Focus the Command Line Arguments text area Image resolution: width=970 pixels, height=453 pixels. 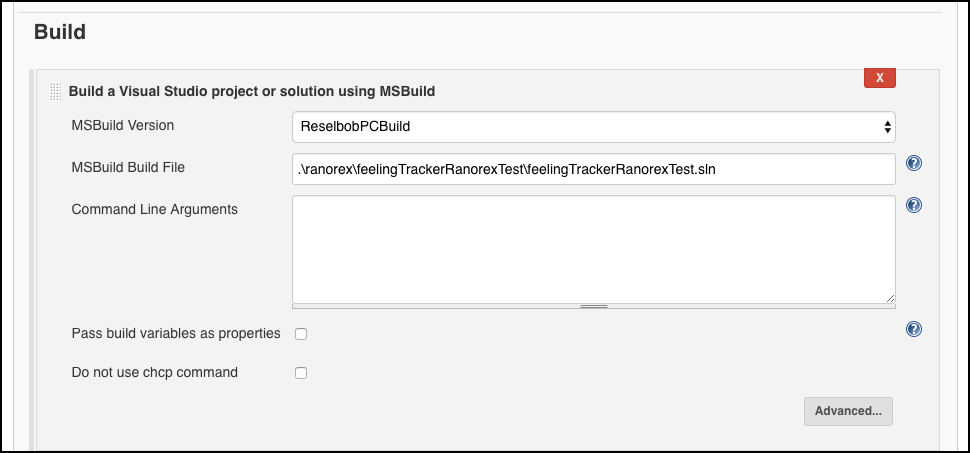(x=593, y=249)
